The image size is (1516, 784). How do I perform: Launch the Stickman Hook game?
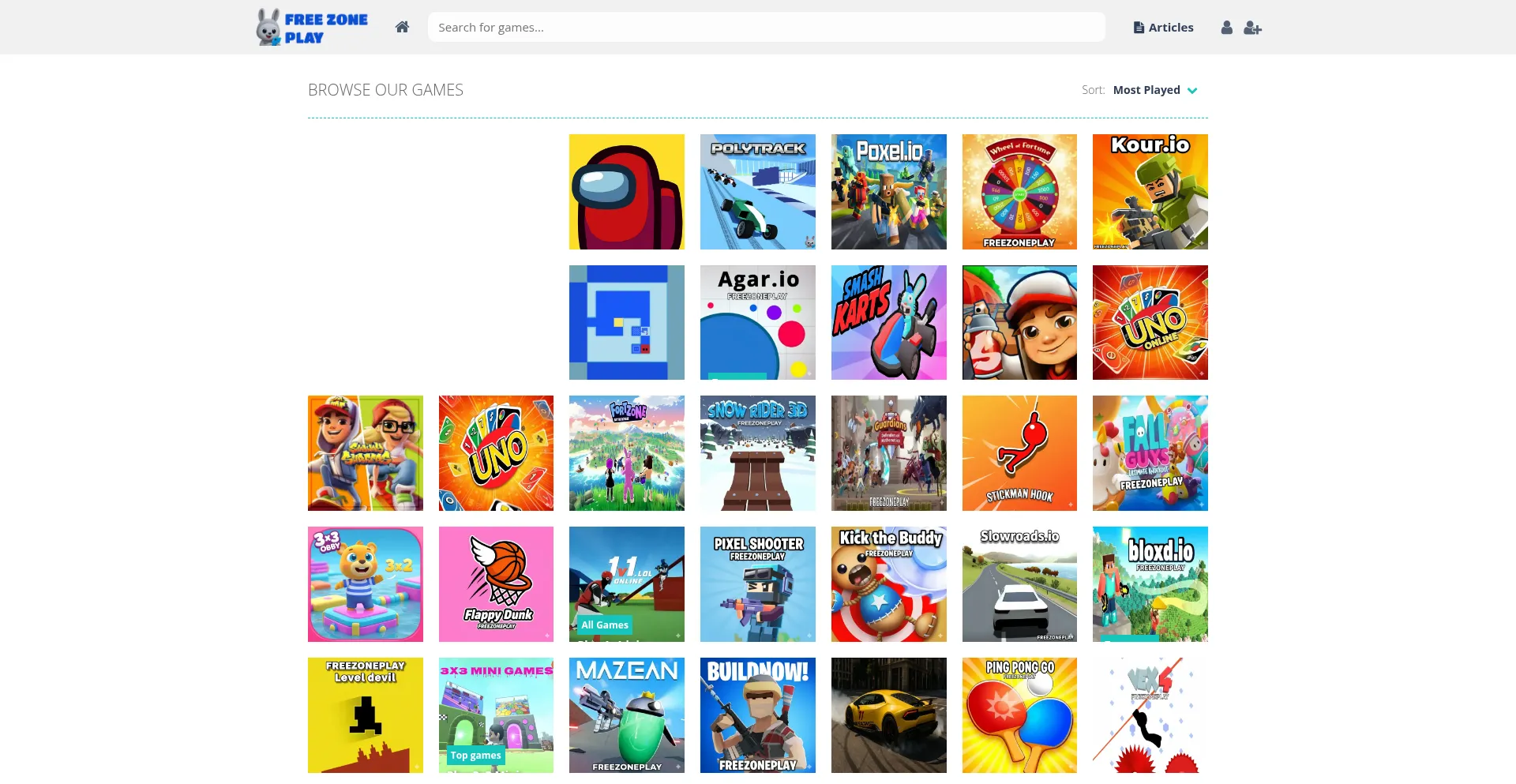click(1019, 453)
